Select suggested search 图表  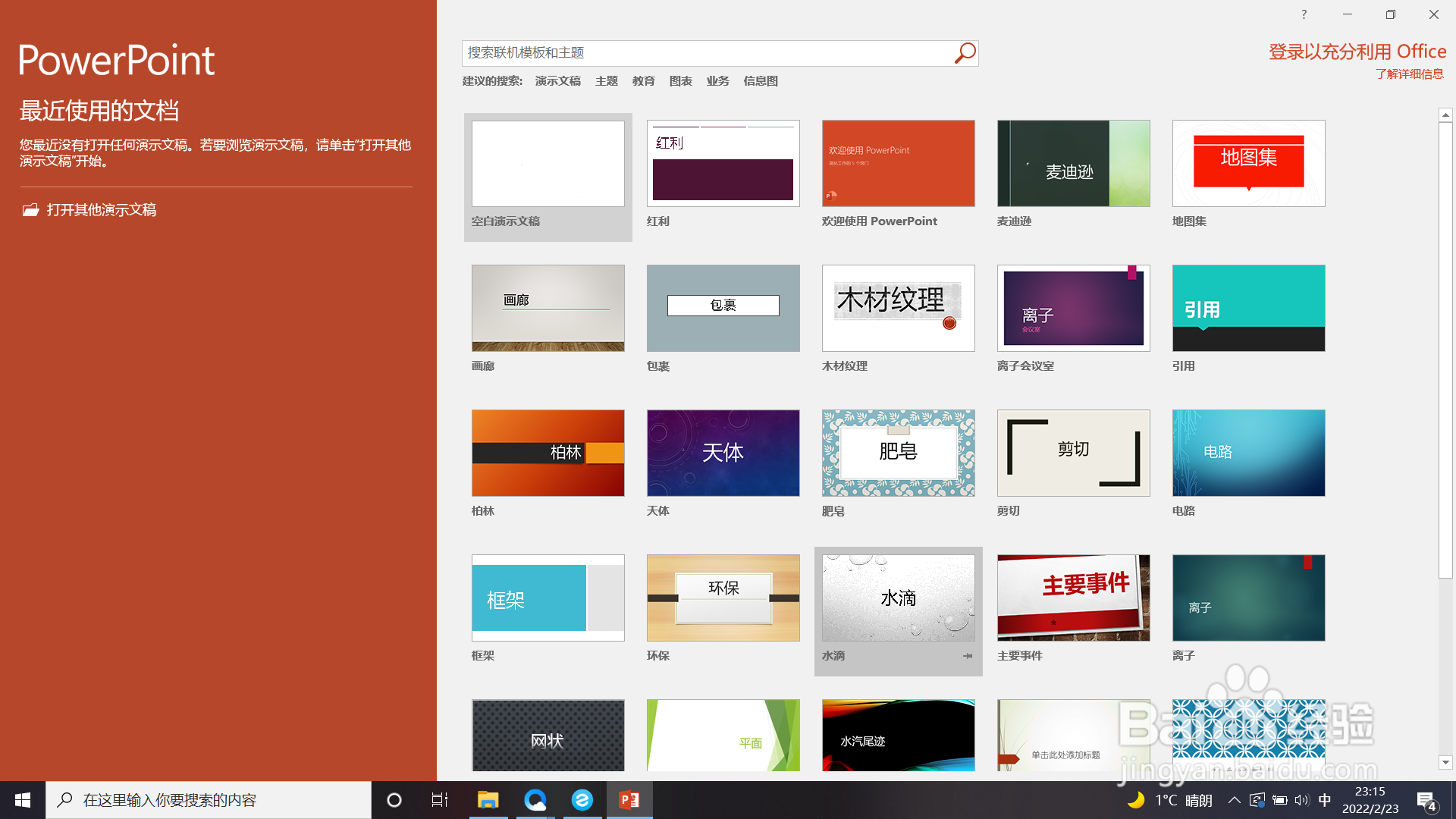click(x=681, y=81)
